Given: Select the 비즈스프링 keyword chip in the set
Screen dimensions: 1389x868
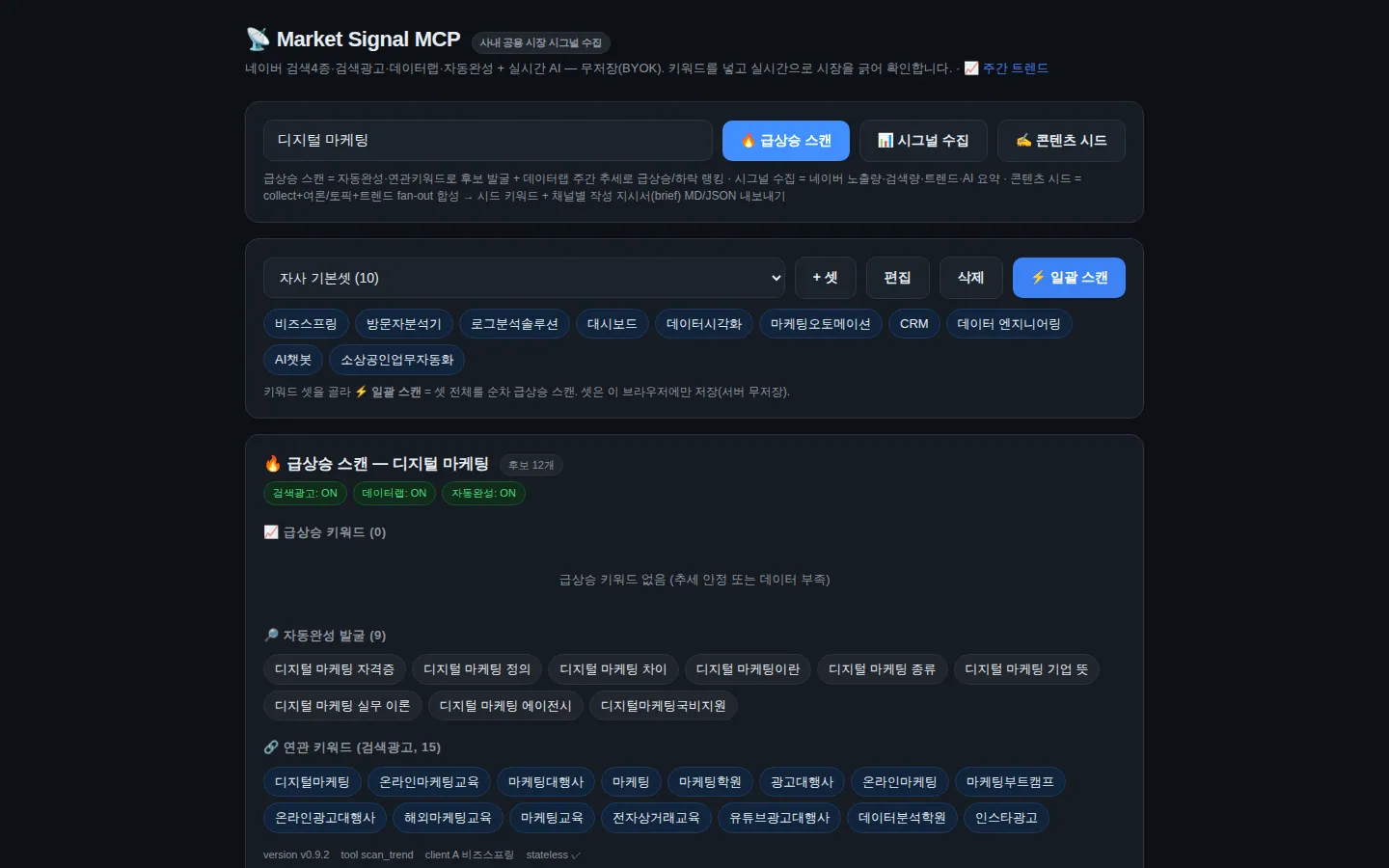Looking at the screenshot, I should [306, 324].
